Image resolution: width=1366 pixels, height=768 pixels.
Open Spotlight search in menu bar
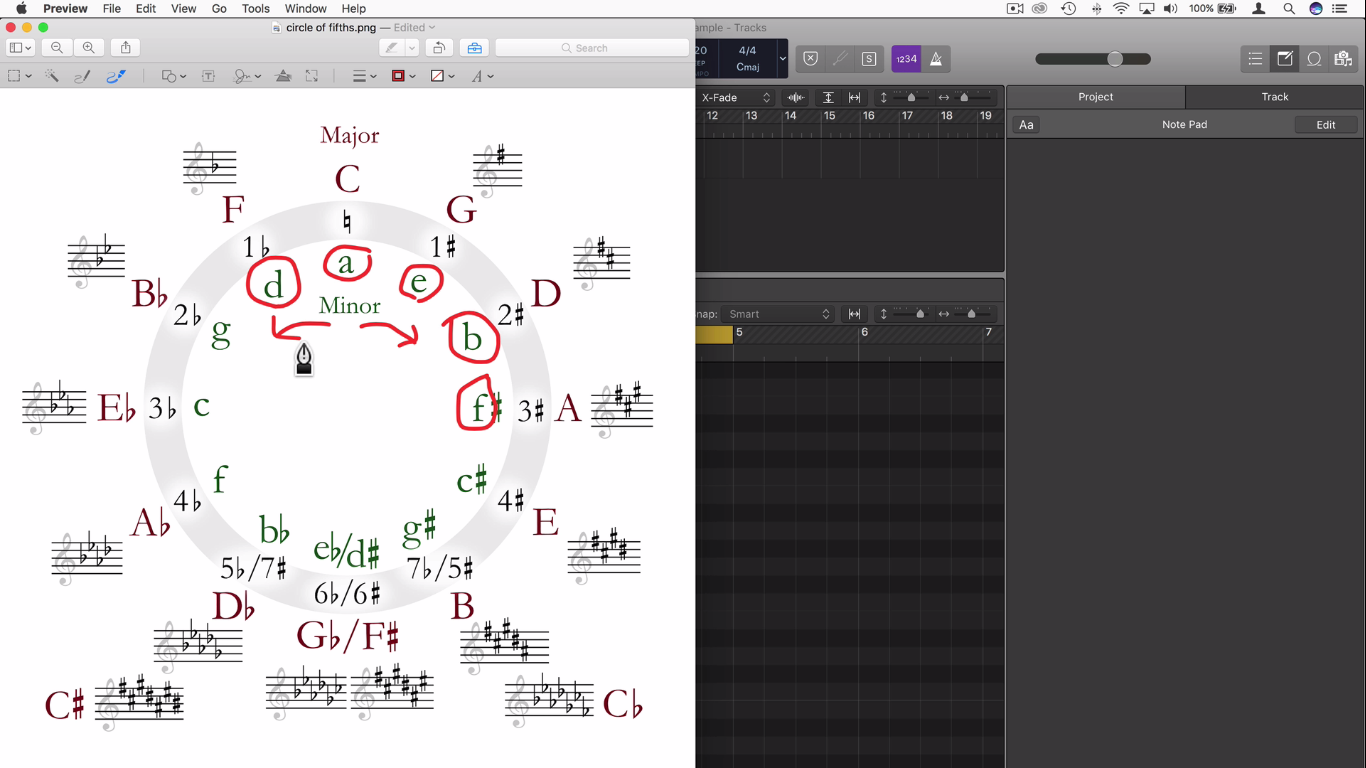1289,9
